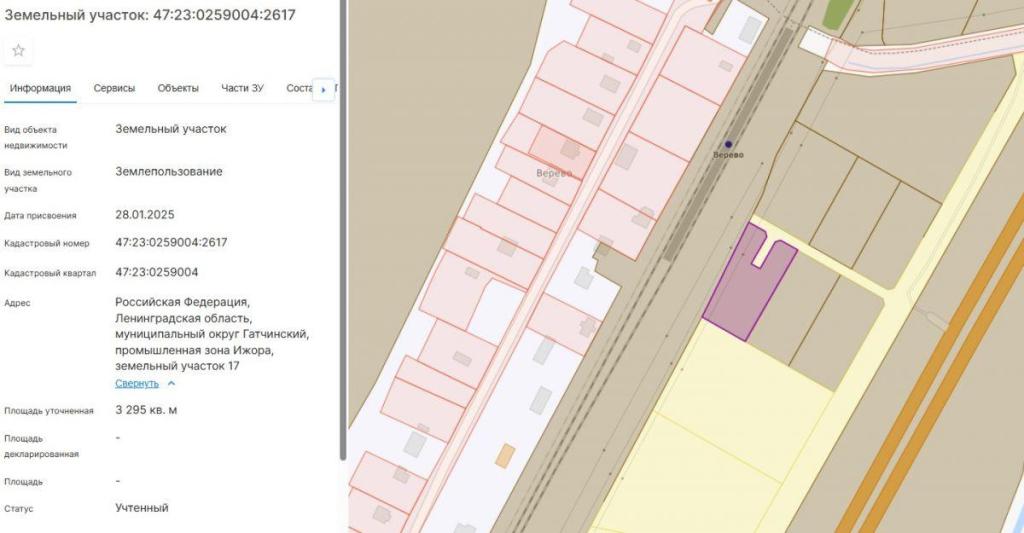This screenshot has width=1024, height=533.
Task: Open the Объекты tab
Action: click(178, 88)
